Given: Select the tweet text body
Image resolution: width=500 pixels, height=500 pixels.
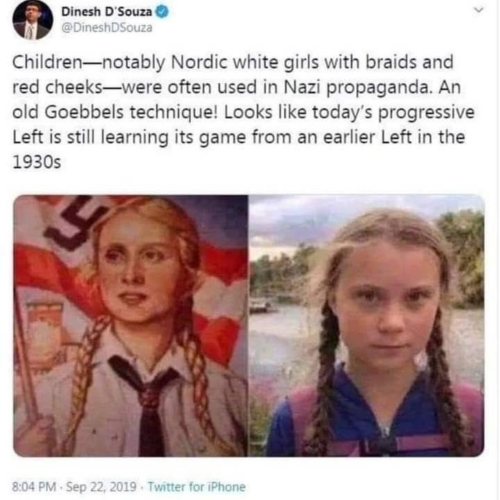Looking at the screenshot, I should tap(243, 112).
